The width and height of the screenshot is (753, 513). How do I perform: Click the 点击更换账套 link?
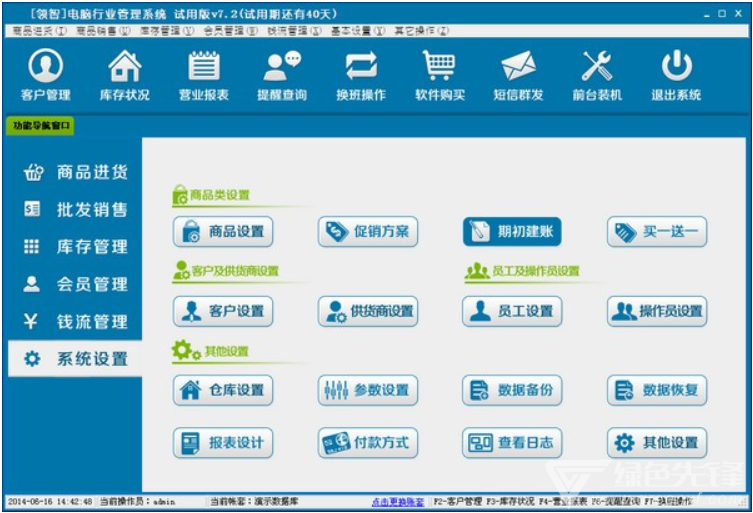(x=398, y=502)
